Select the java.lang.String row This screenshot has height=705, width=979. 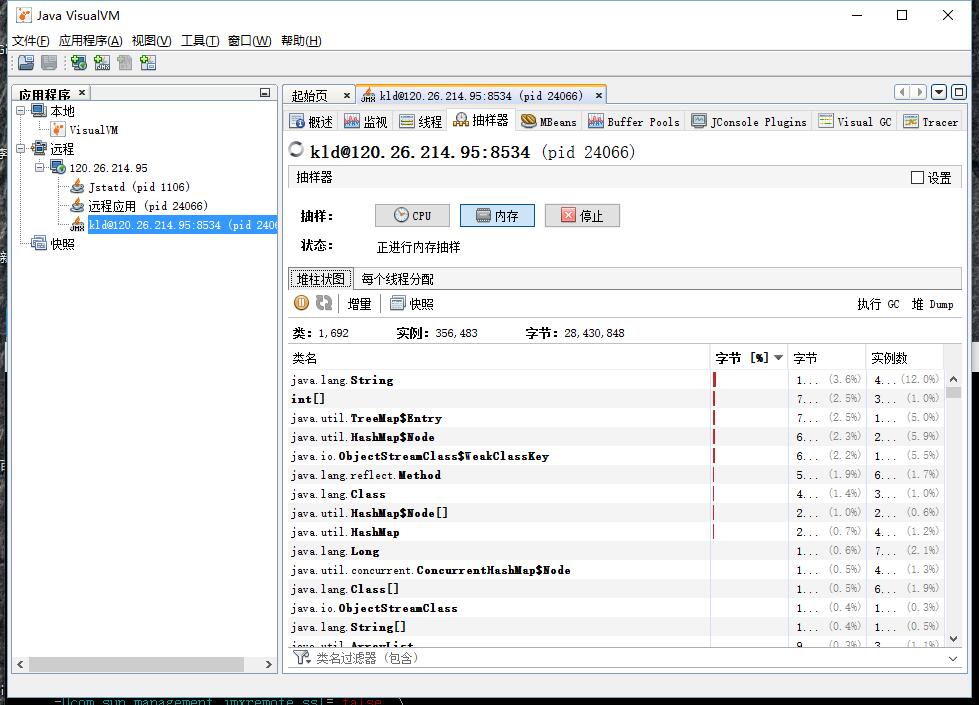coord(616,380)
